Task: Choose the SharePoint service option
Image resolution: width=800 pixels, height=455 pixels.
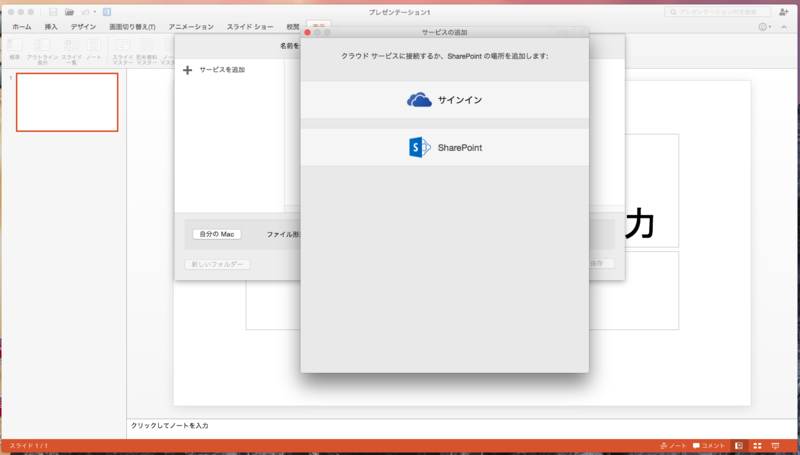Action: (x=444, y=147)
